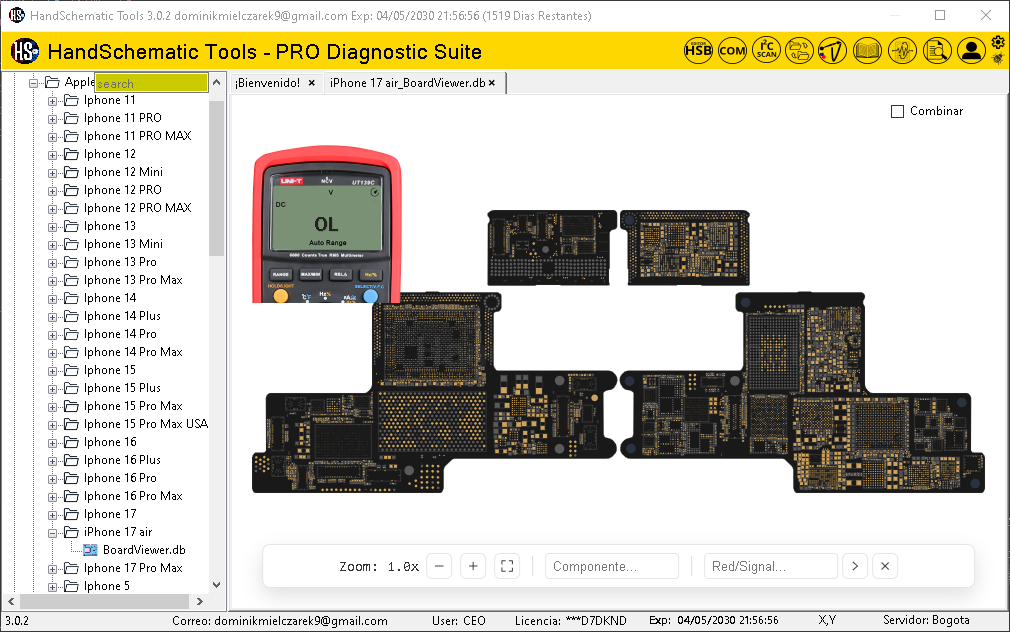
Task: Expand the Iphone 15 Pro Max USA folder
Action: click(53, 425)
